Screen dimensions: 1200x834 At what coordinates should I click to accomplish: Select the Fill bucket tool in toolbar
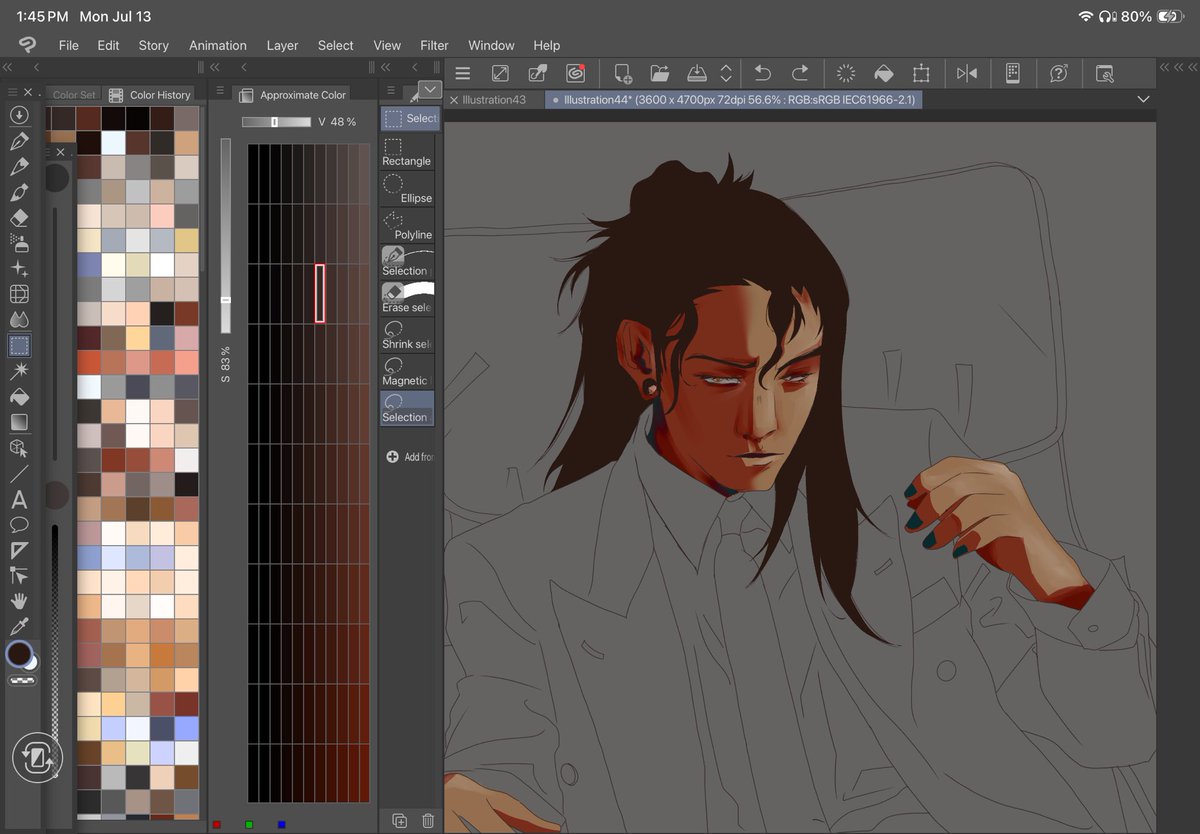pyautogui.click(x=19, y=397)
